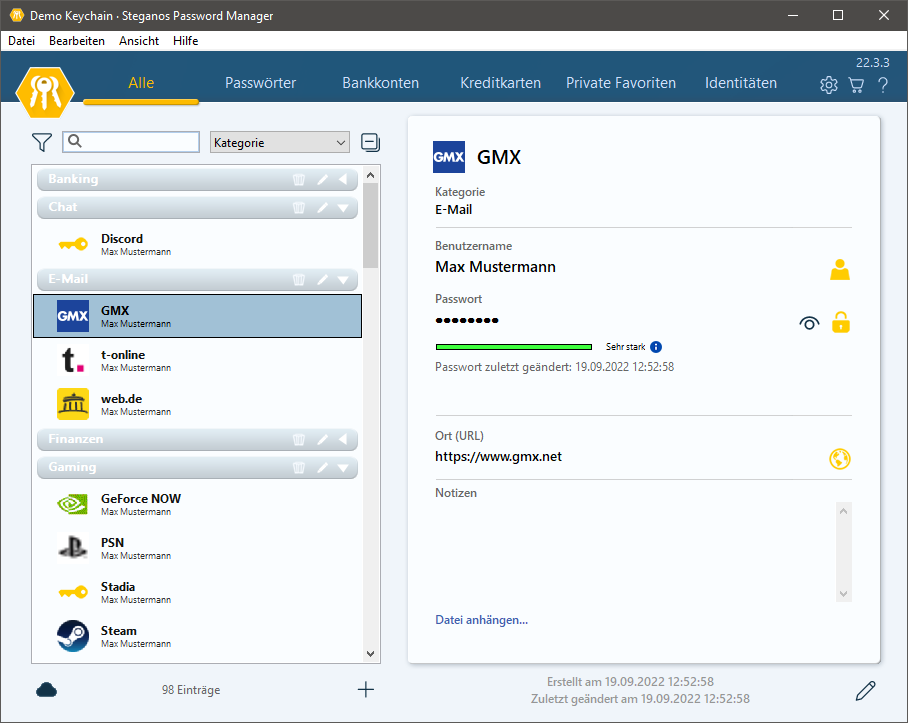Screen dimensions: 908x723
Task: Open the Datei menu
Action: (21, 41)
